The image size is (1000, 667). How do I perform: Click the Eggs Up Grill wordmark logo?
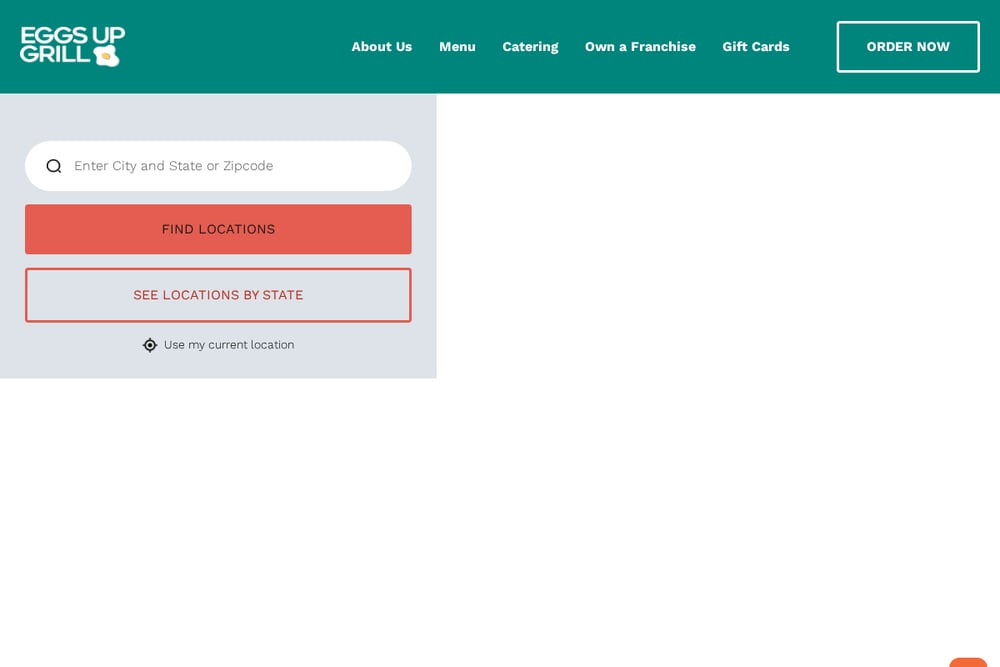[x=72, y=46]
